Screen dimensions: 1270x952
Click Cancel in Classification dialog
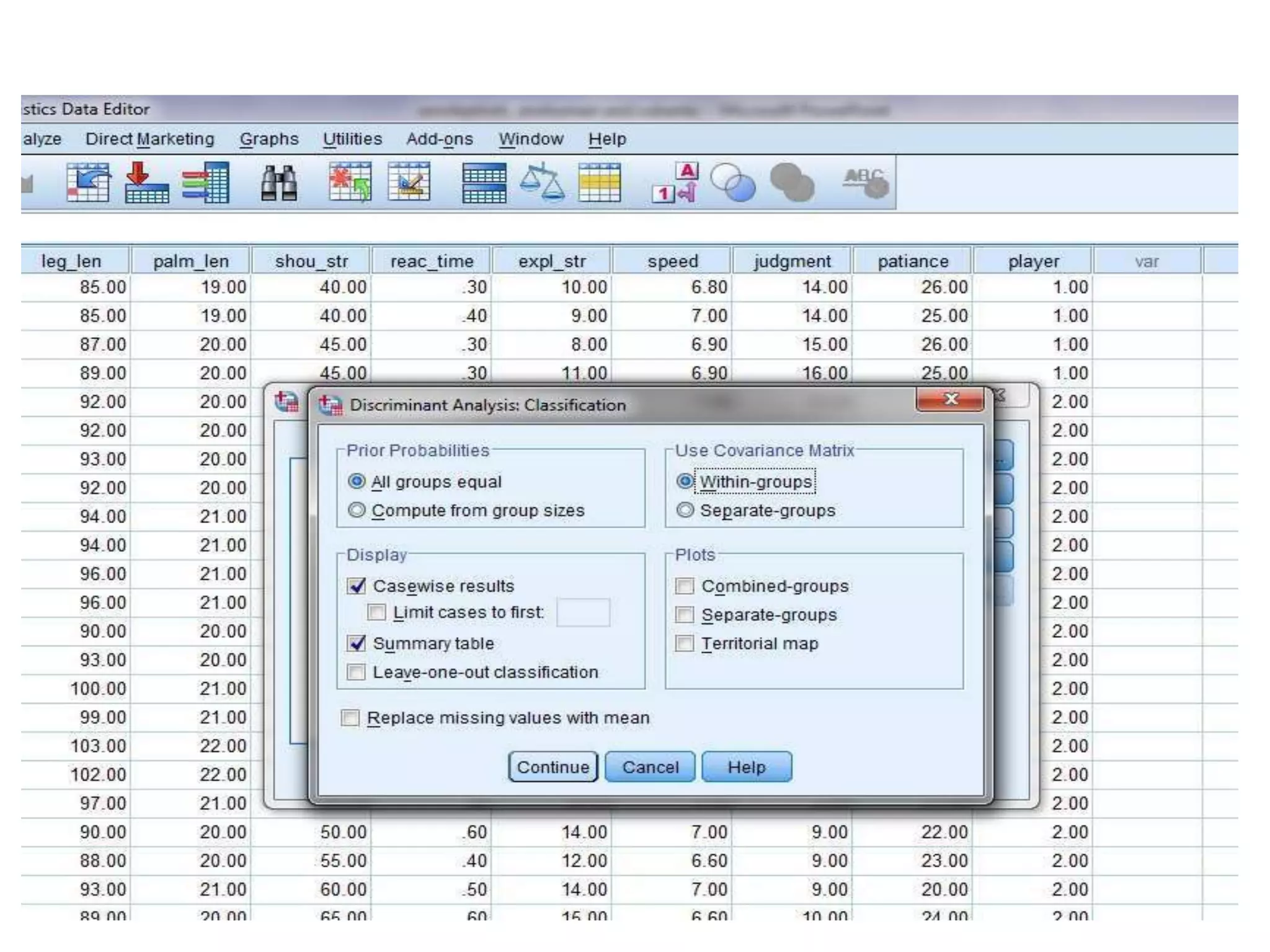pyautogui.click(x=650, y=767)
